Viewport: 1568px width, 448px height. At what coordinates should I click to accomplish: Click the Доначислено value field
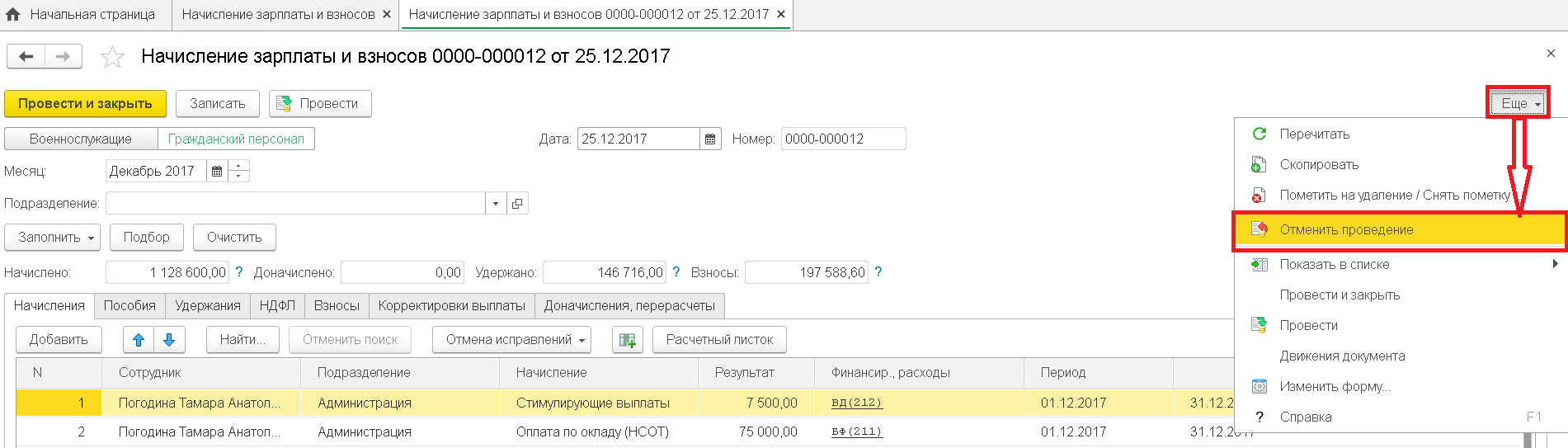point(403,272)
